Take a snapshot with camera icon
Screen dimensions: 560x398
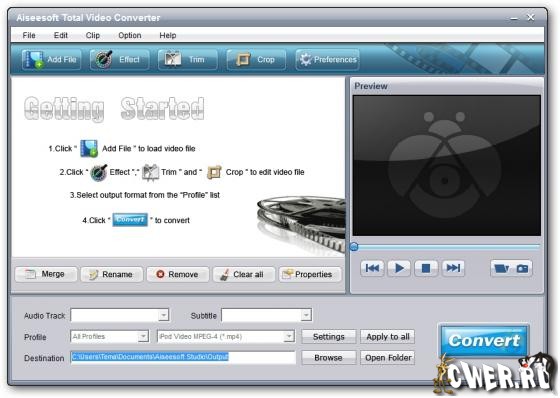pyautogui.click(x=522, y=268)
